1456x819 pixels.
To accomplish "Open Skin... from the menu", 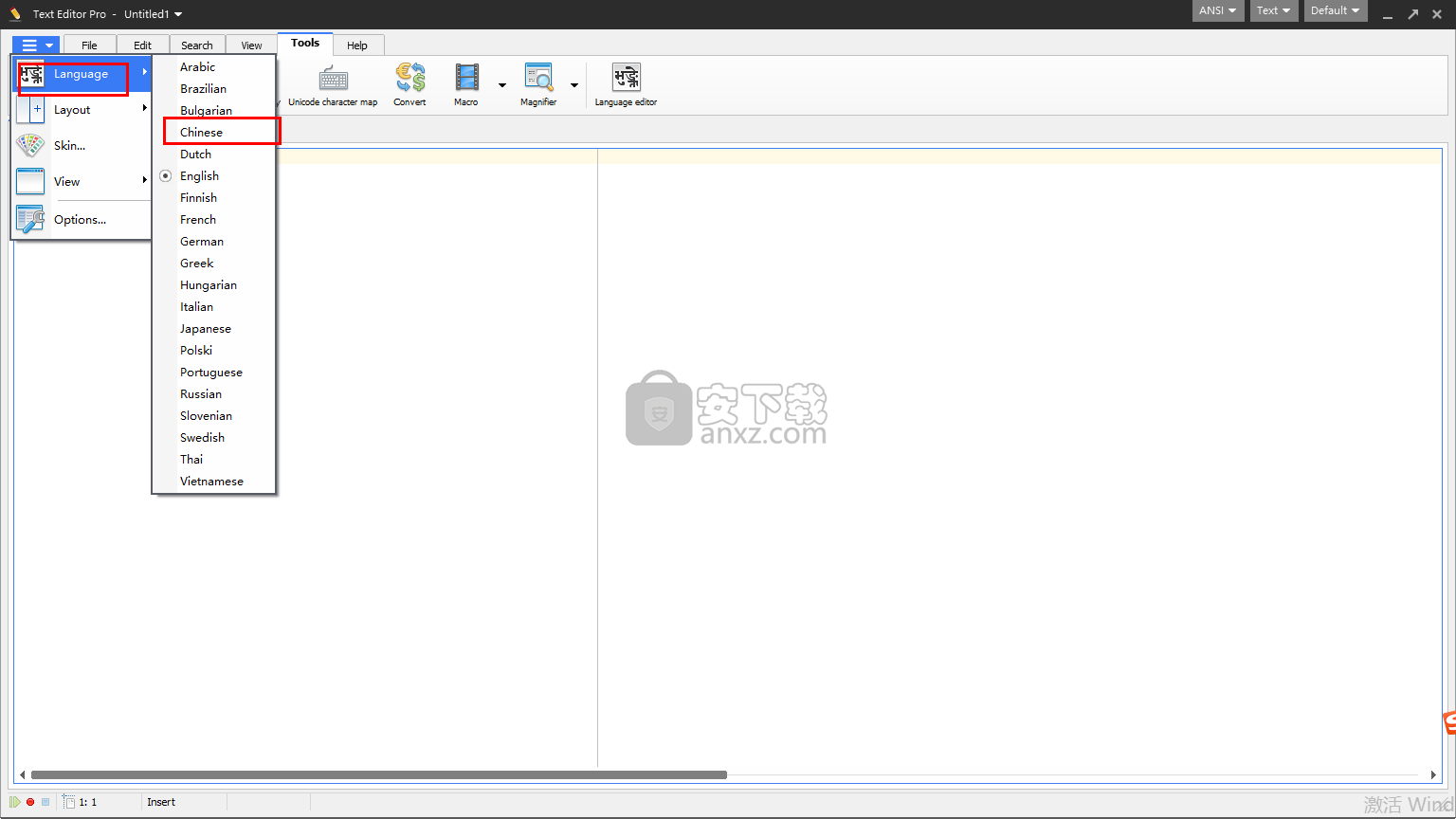I will click(82, 145).
